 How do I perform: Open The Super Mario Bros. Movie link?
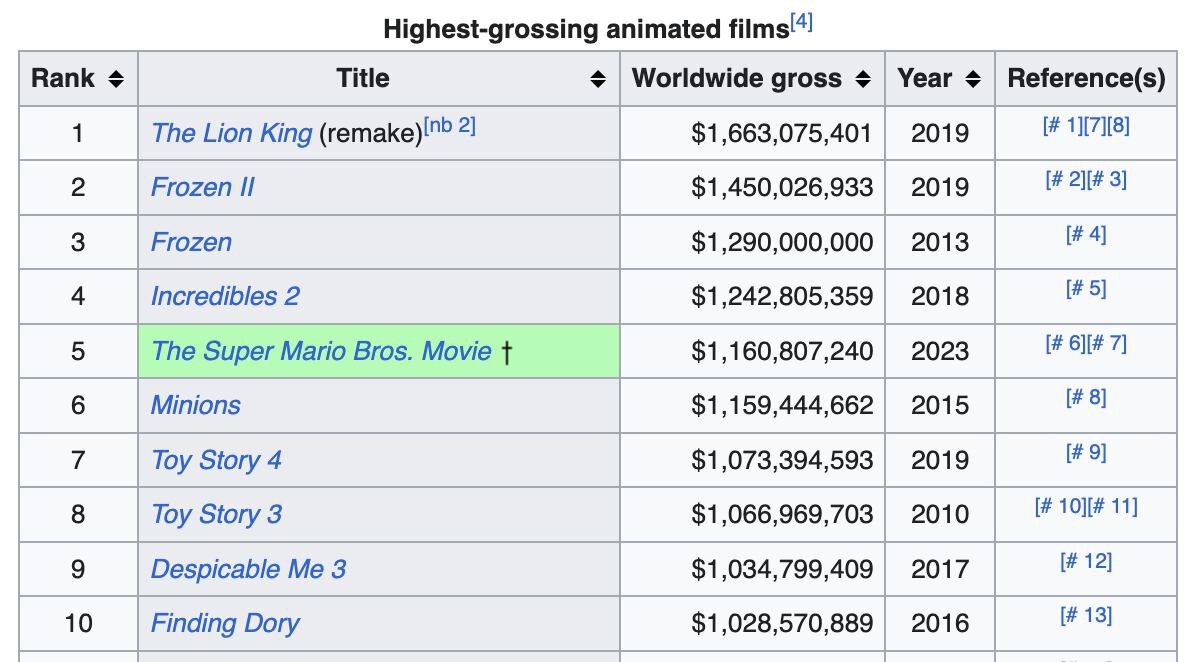pyautogui.click(x=321, y=351)
